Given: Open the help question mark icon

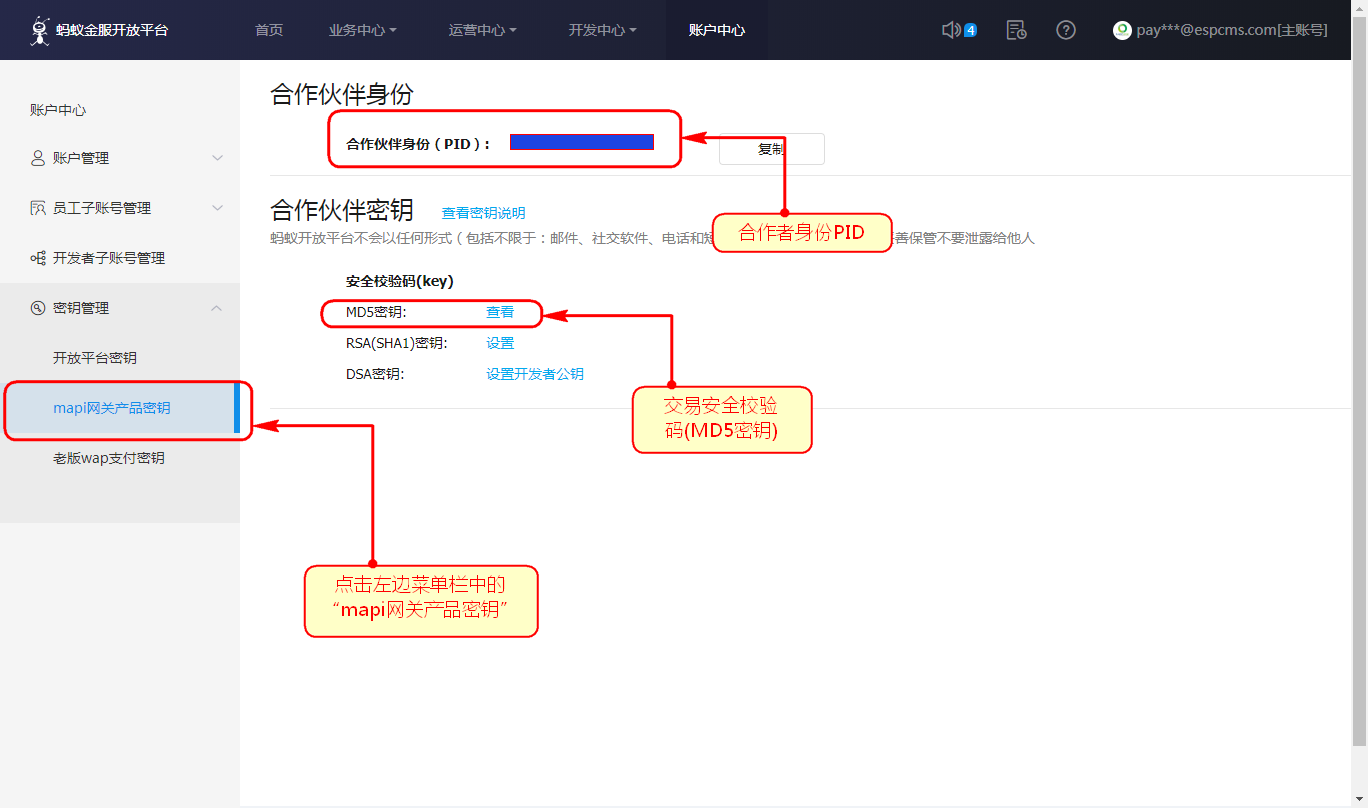Looking at the screenshot, I should tap(1066, 30).
